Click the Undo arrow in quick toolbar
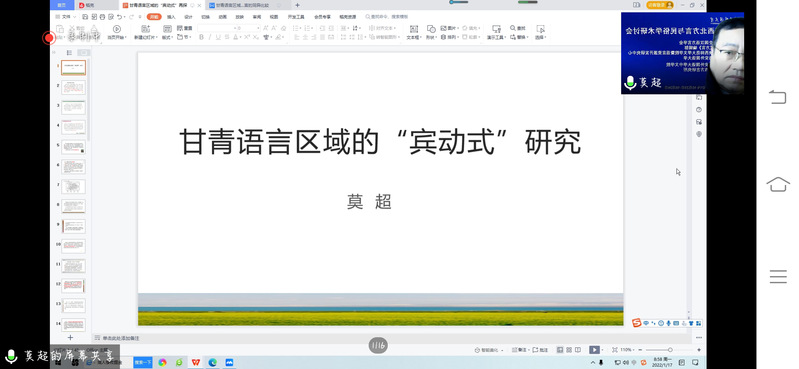The width and height of the screenshot is (799, 369). (119, 17)
